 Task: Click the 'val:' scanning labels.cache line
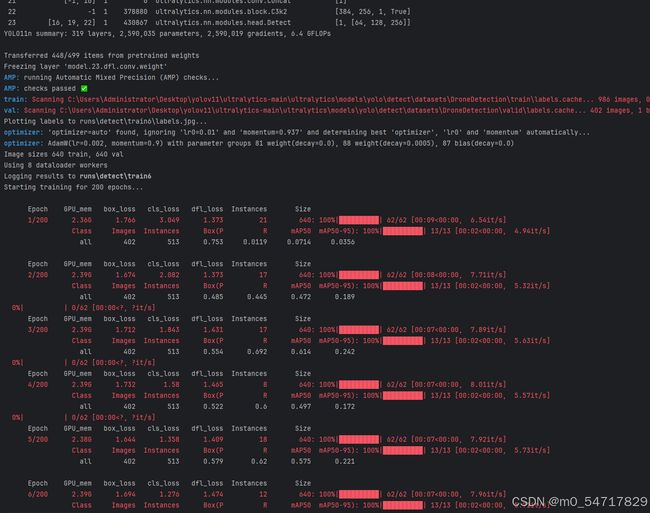[327, 110]
